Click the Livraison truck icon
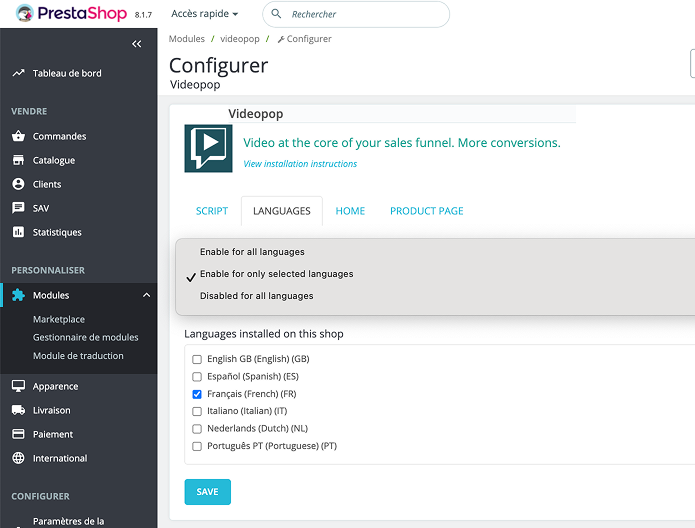Screen dimensions: 695x528 point(18,410)
